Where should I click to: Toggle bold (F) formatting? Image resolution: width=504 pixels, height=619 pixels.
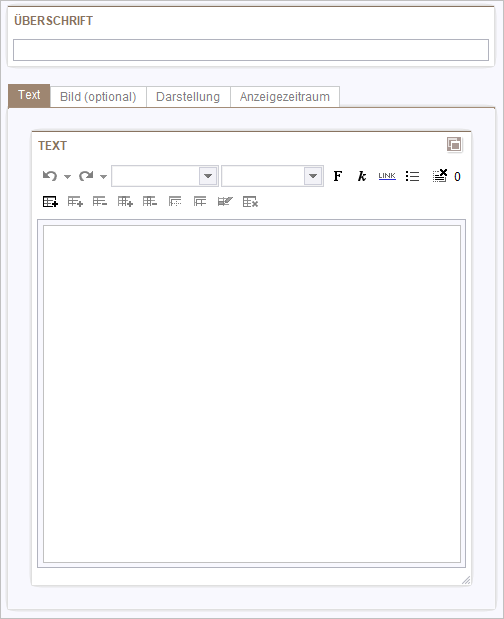pyautogui.click(x=337, y=176)
